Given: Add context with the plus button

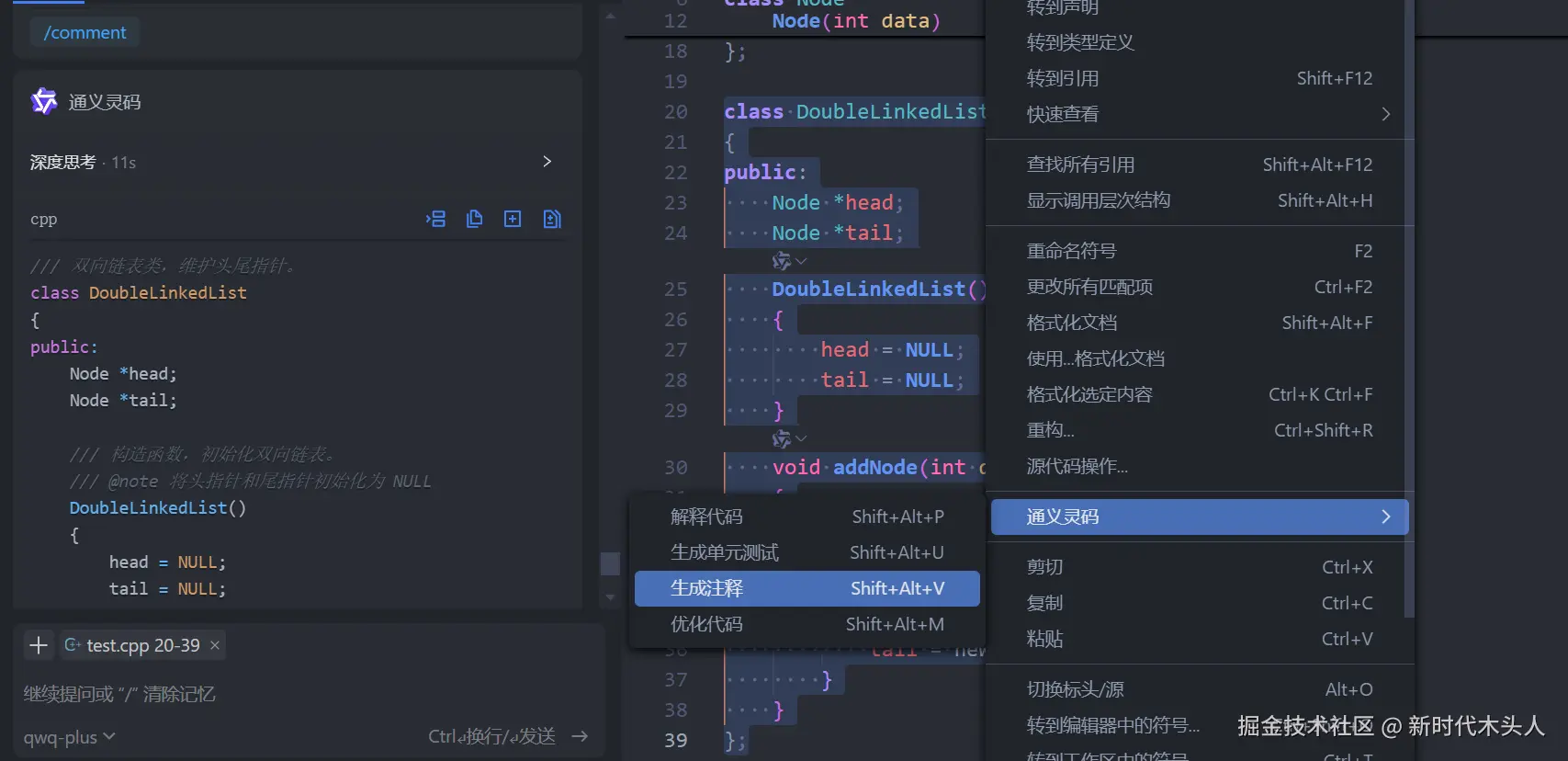Looking at the screenshot, I should [x=39, y=645].
